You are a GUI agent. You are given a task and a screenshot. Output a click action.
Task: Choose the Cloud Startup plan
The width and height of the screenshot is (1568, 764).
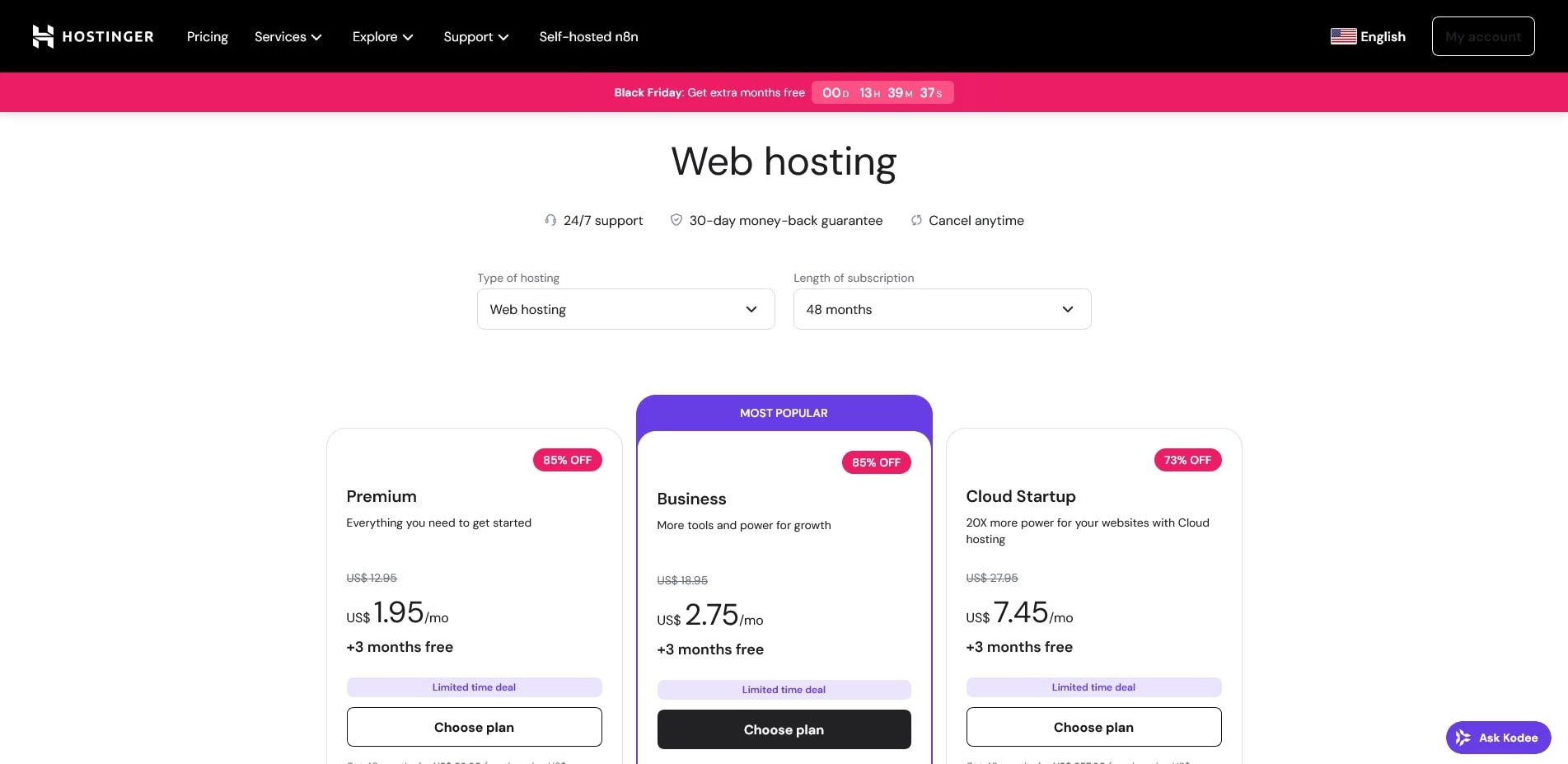(x=1093, y=727)
